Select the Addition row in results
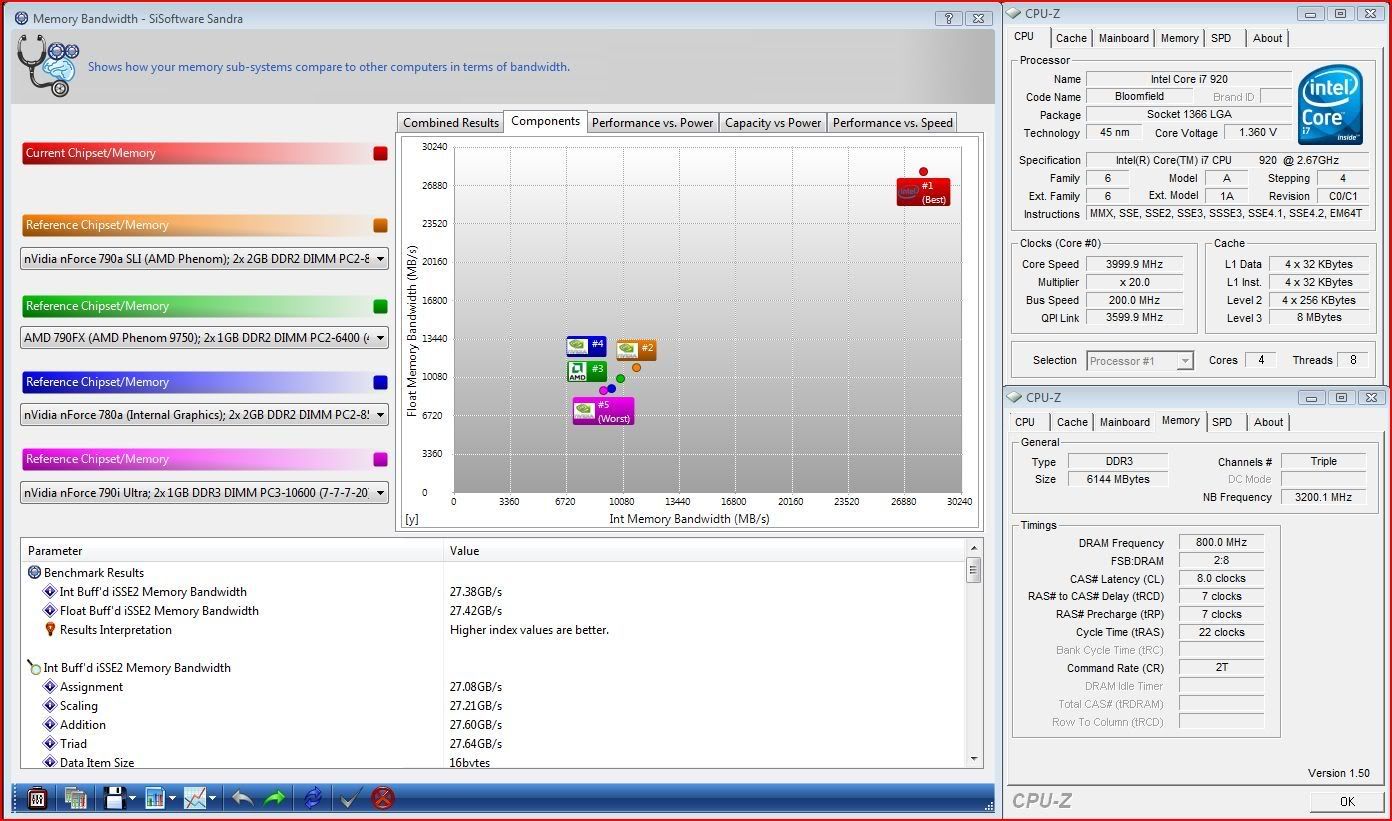1392x821 pixels. [493, 725]
